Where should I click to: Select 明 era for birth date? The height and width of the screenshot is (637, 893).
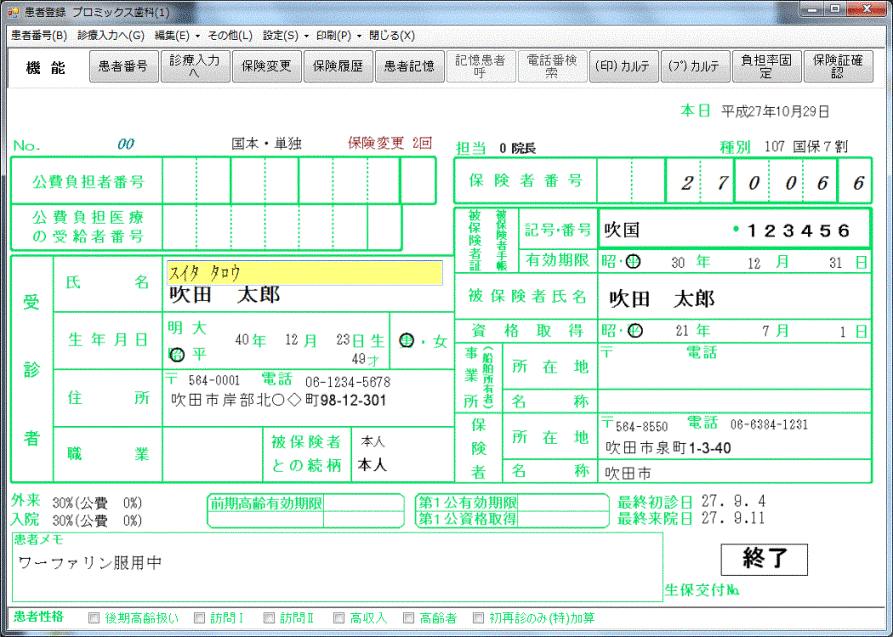[175, 328]
